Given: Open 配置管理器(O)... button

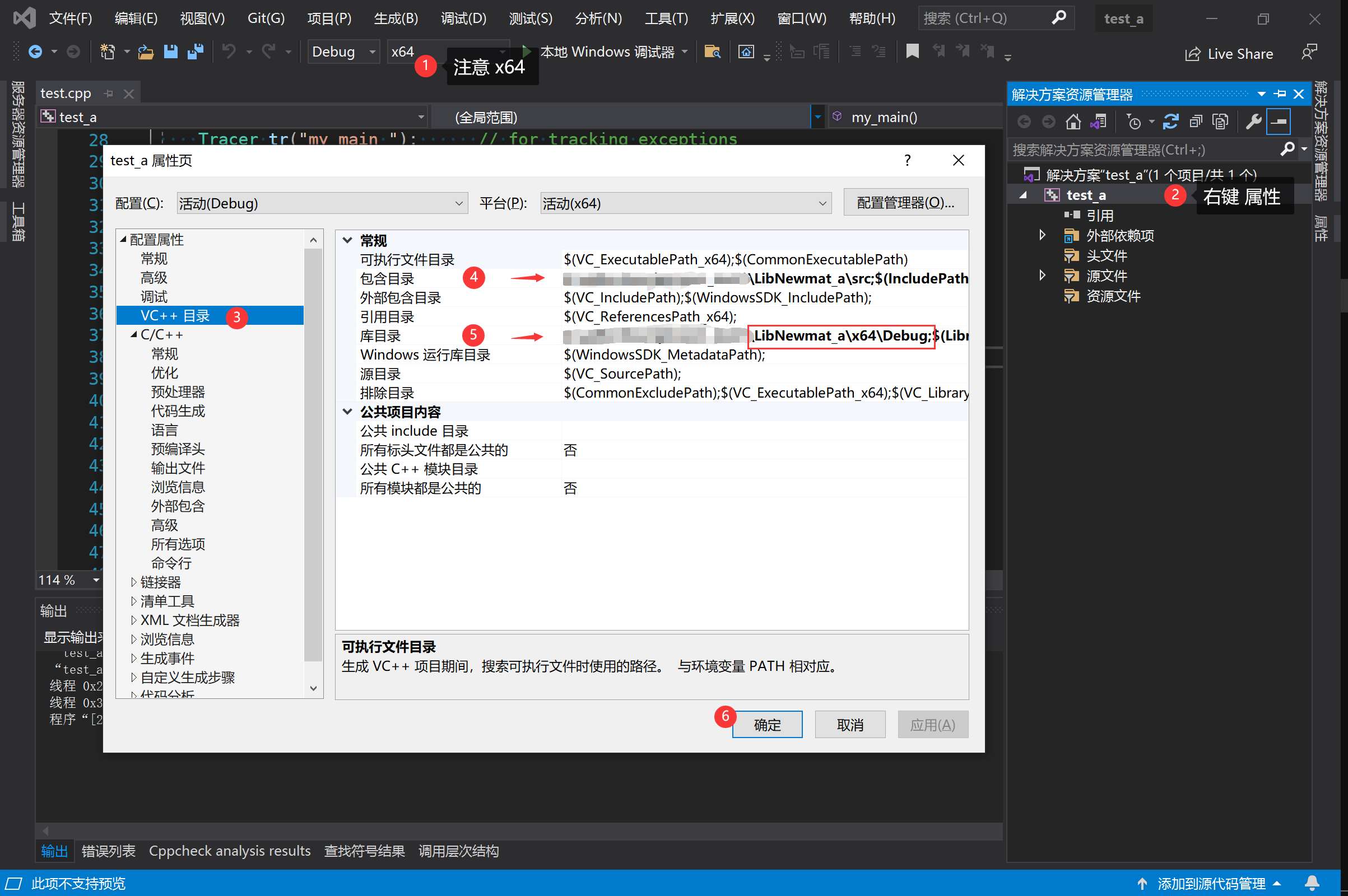Looking at the screenshot, I should (906, 202).
